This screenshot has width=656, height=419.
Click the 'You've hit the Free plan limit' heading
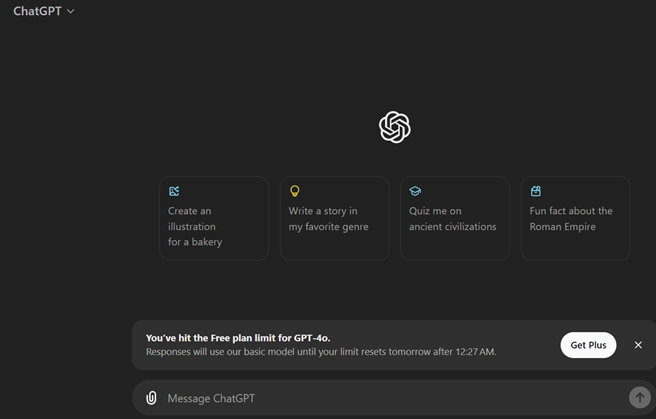238,338
